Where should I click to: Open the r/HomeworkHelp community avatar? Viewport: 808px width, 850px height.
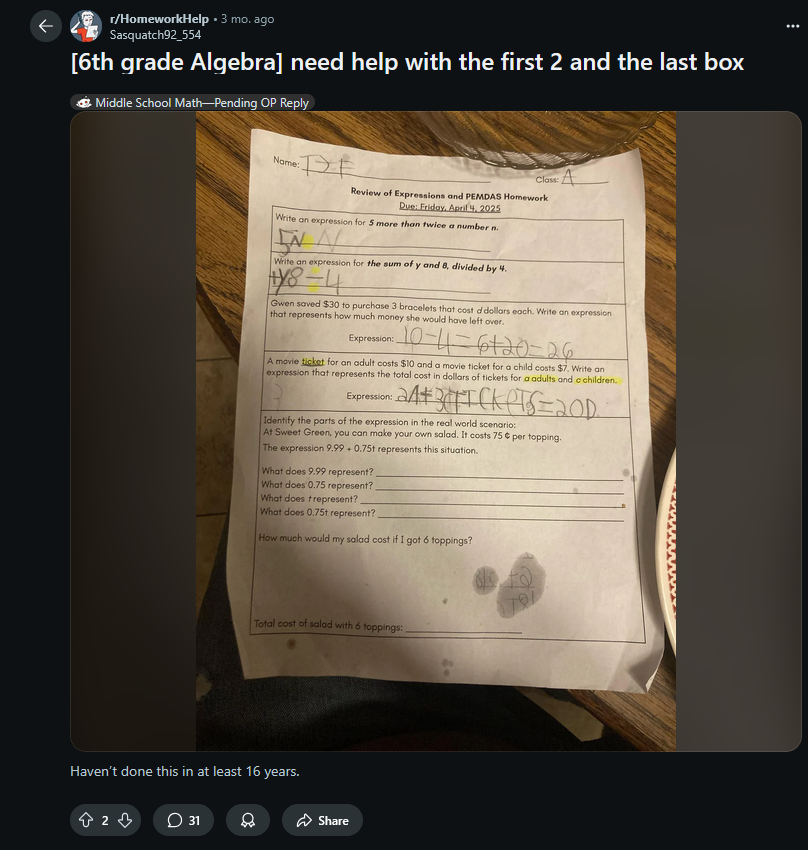coord(86,26)
